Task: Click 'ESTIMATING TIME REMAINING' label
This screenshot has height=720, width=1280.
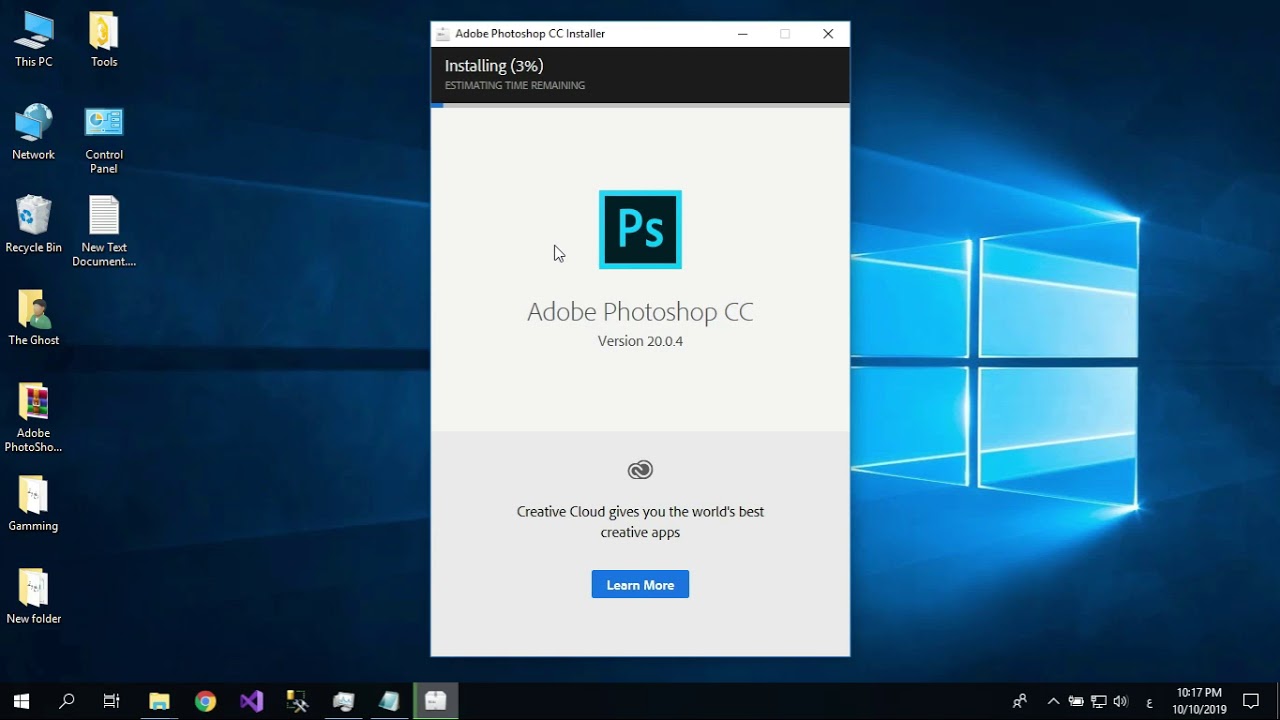Action: point(515,86)
